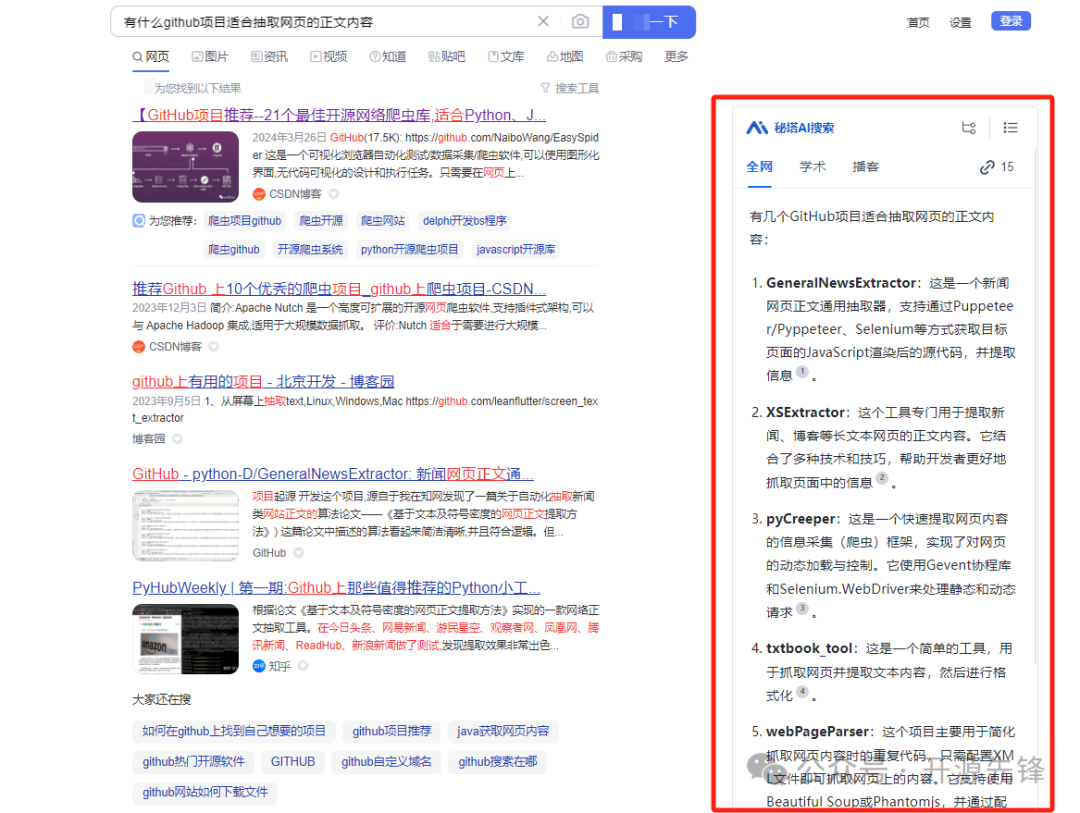Select recommended tag 爬虫网站
Screen dimensions: 1080x813
tap(383, 220)
